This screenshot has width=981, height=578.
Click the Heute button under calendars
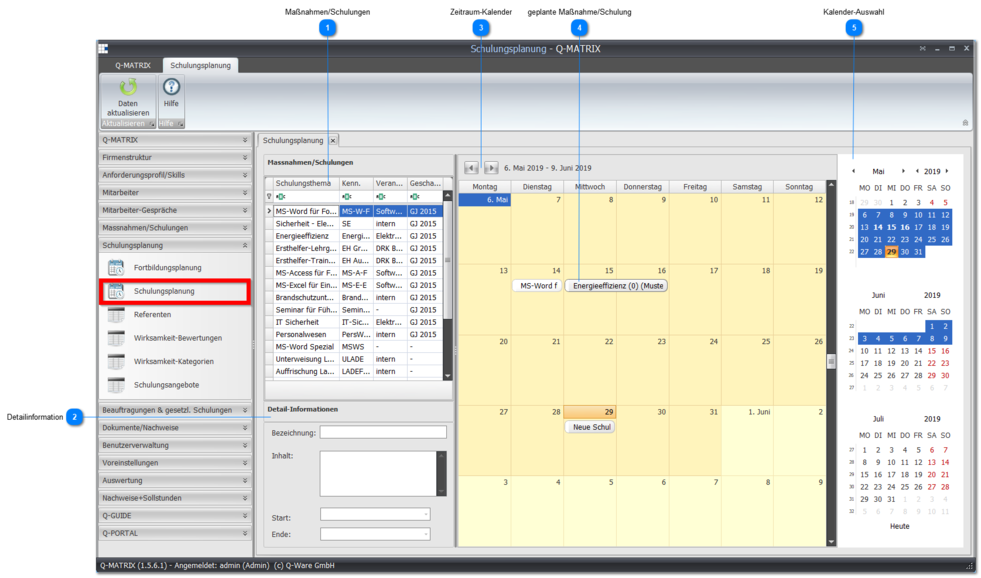[x=900, y=527]
